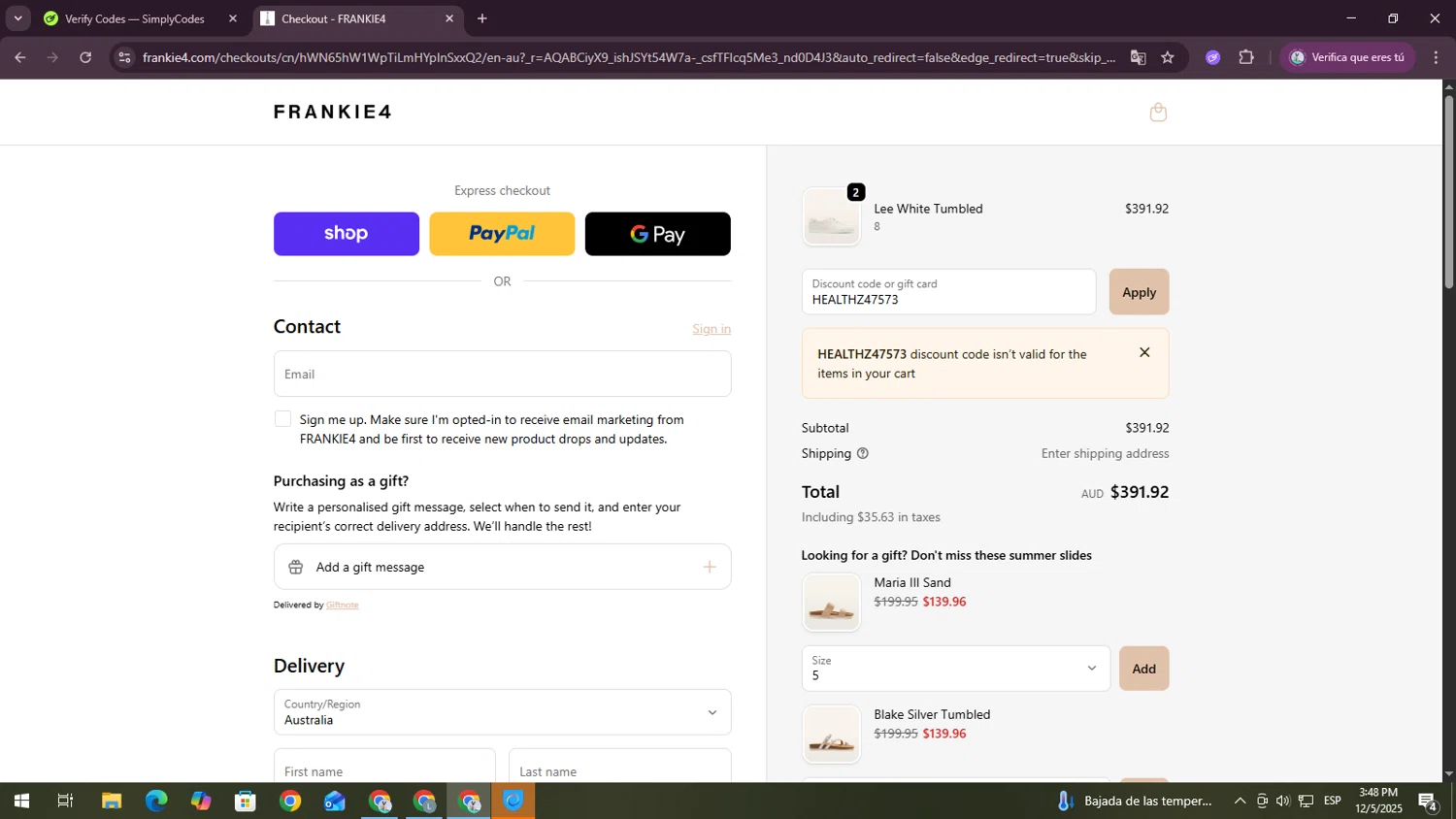Focus the Email input field
This screenshot has height=819, width=1456.
(x=502, y=374)
